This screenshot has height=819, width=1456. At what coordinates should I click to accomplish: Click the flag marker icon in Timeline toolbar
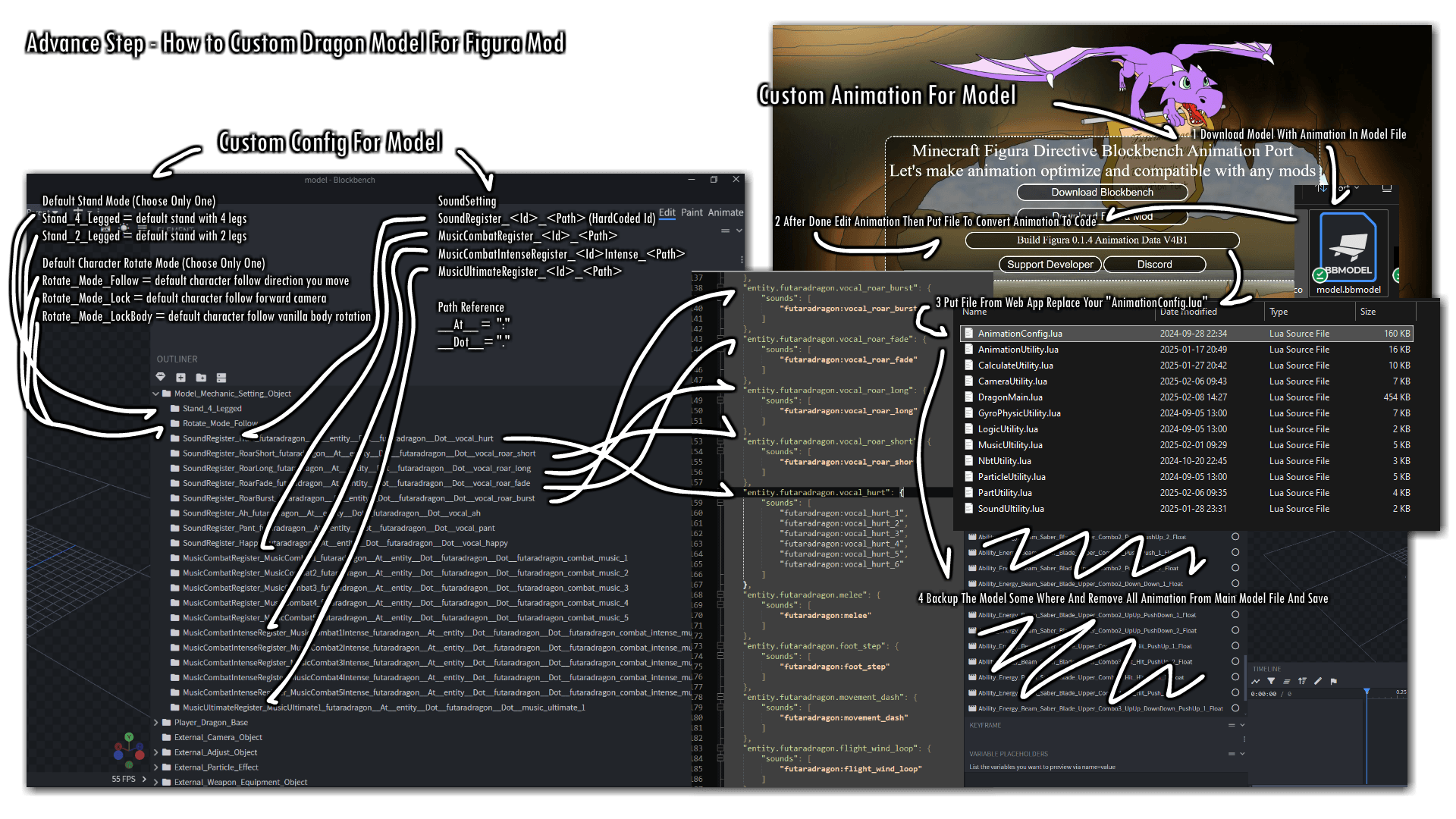pyautogui.click(x=1334, y=681)
